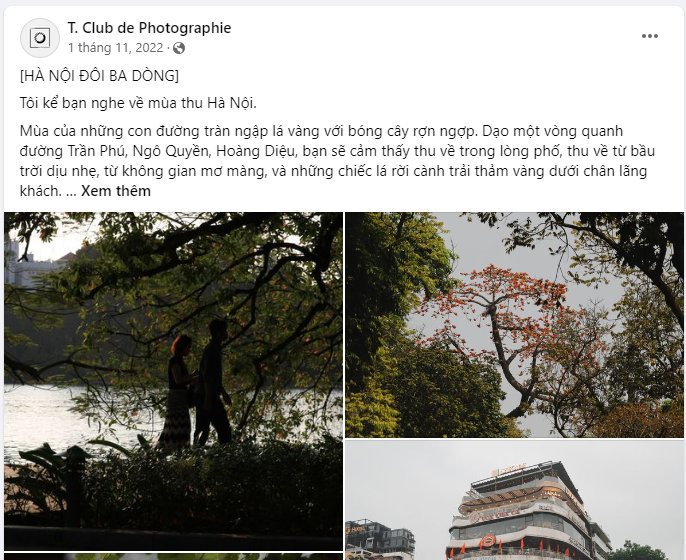Expand the post text with Xem thêm

coord(116,191)
